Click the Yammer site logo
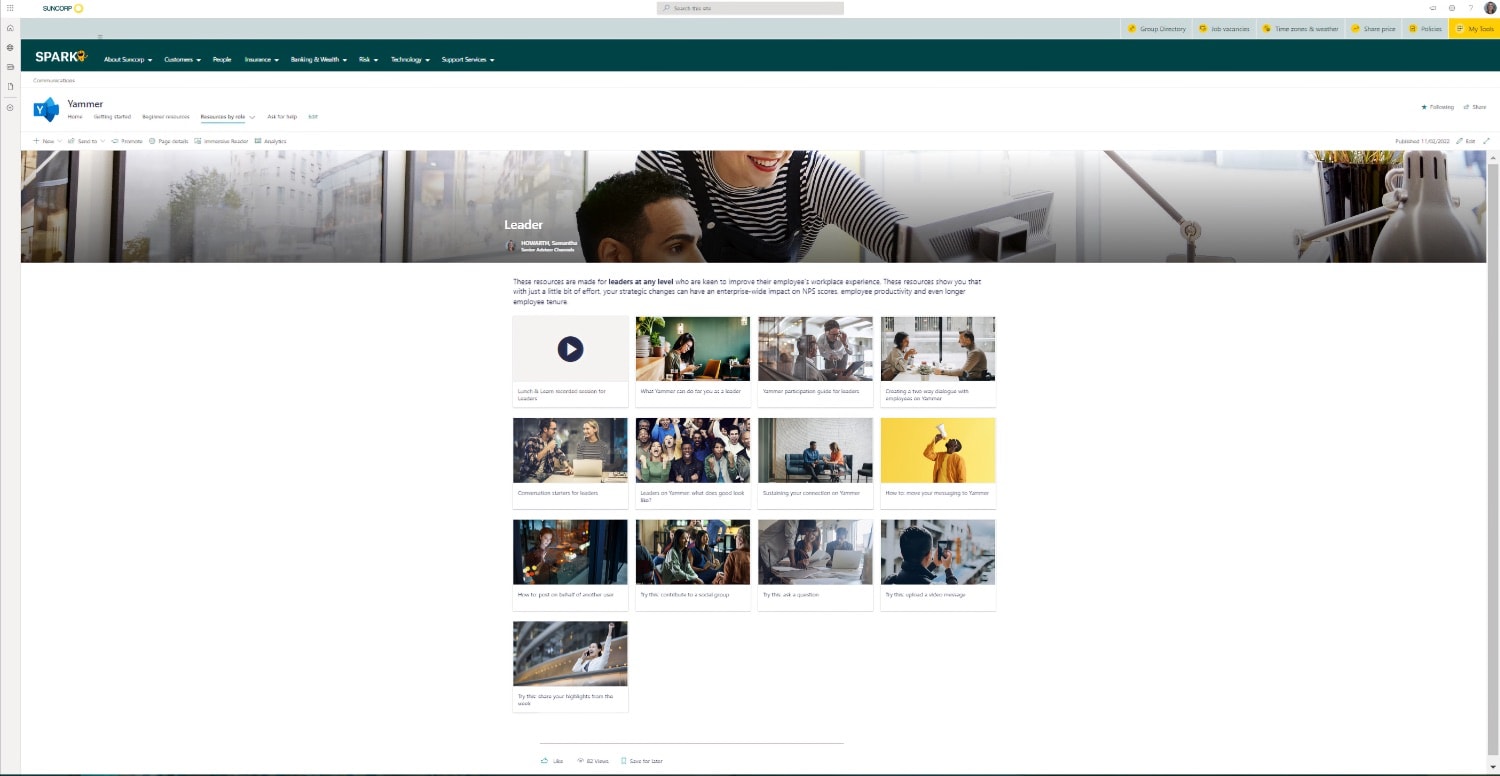Screen dimensions: 1500x776 pos(46,109)
